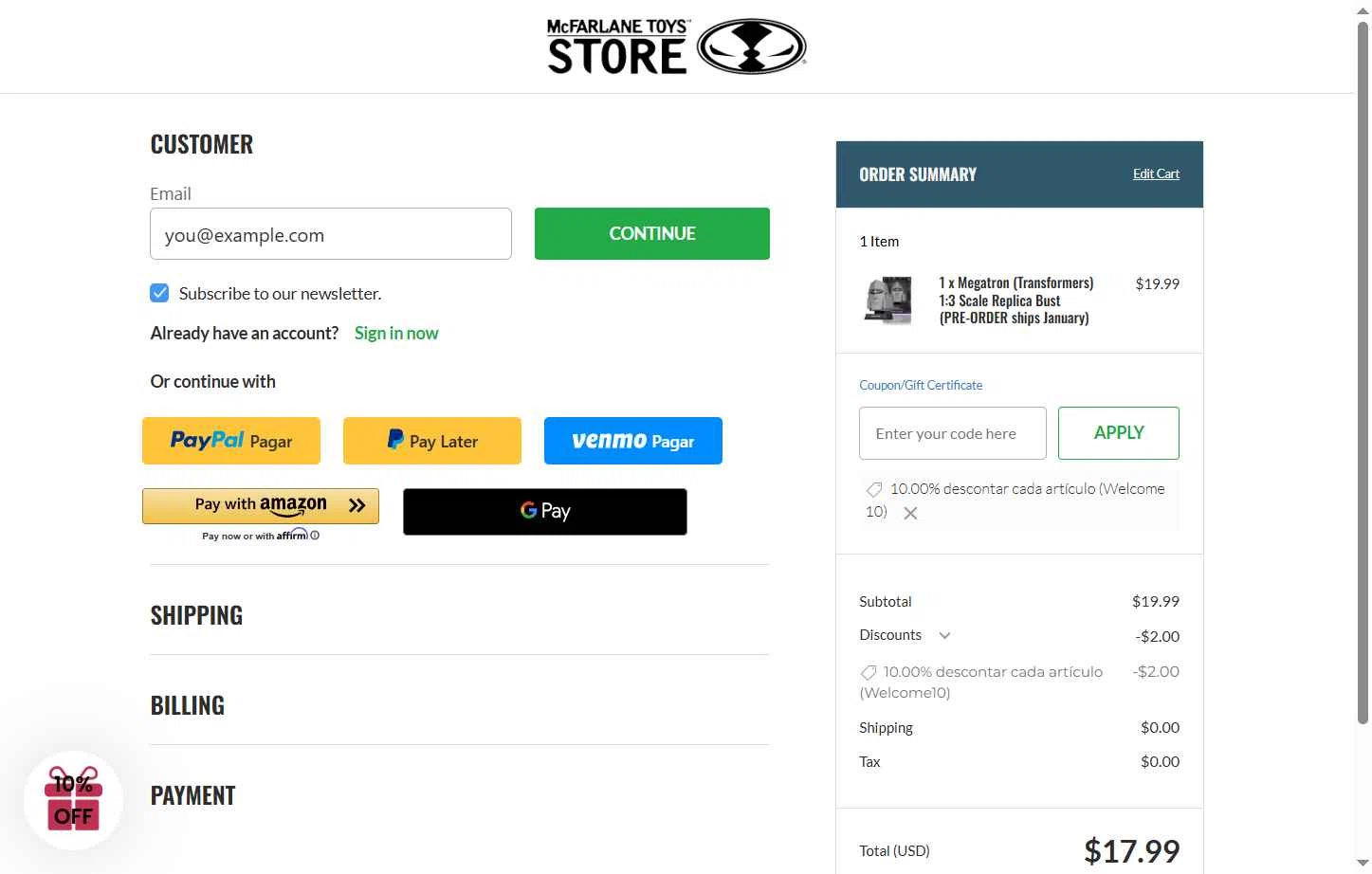Toggle the newsletter subscription checkbox
The image size is (1372, 874).
click(159, 293)
